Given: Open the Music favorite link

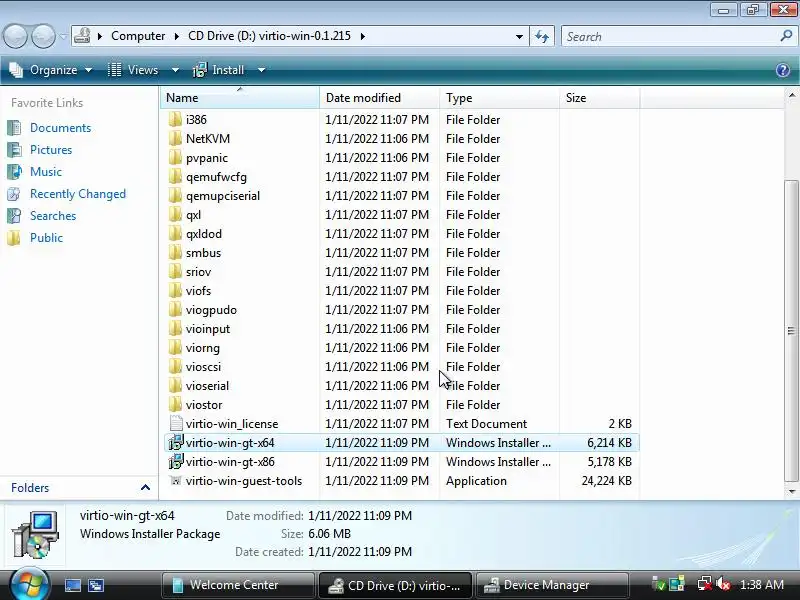Looking at the screenshot, I should coord(46,172).
